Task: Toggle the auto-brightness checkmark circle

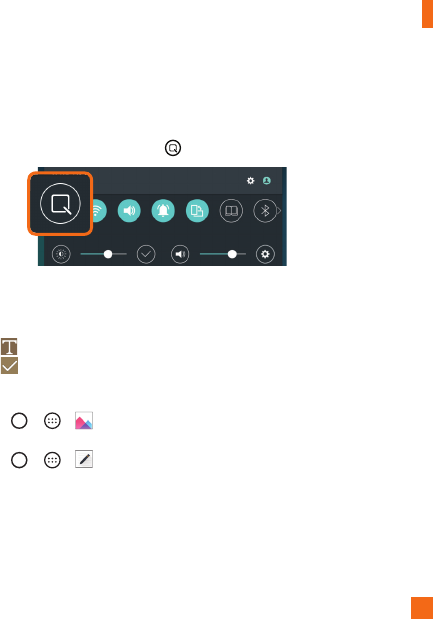Action: [x=146, y=254]
